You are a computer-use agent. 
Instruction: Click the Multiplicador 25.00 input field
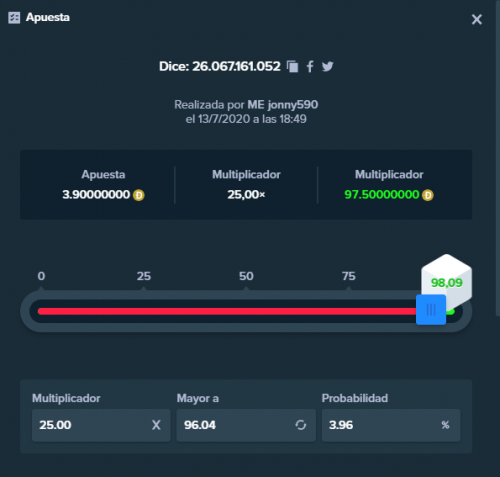click(101, 425)
